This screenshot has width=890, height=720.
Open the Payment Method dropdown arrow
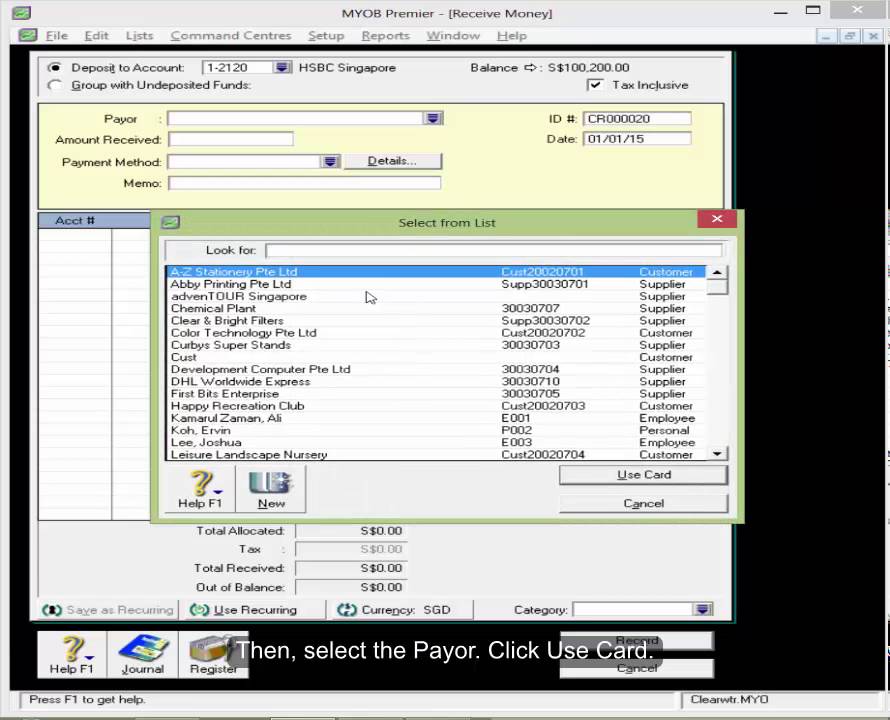coord(330,162)
